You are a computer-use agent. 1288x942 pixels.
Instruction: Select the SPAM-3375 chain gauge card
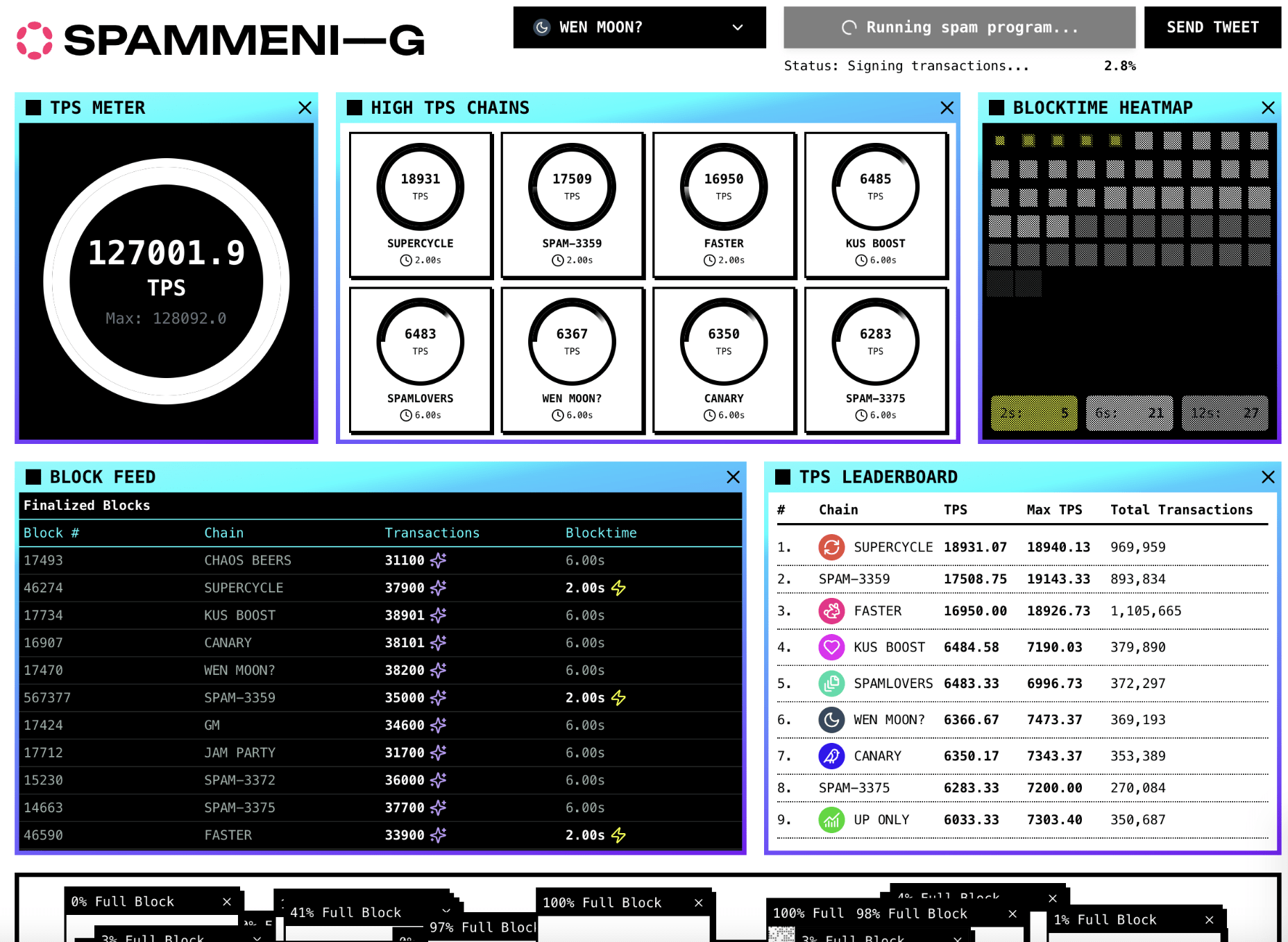tap(876, 360)
